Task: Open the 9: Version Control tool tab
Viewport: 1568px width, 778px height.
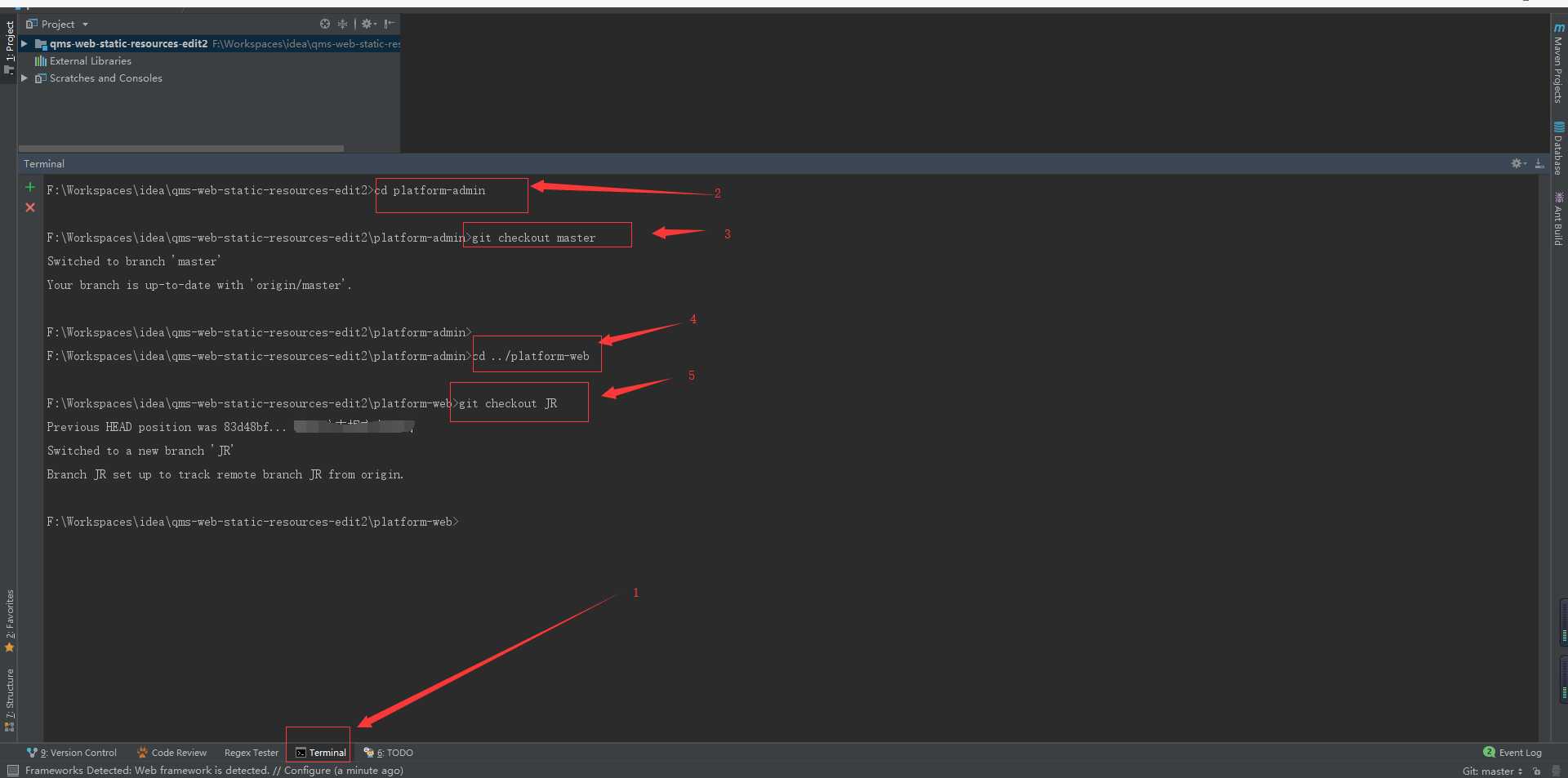Action: (72, 753)
